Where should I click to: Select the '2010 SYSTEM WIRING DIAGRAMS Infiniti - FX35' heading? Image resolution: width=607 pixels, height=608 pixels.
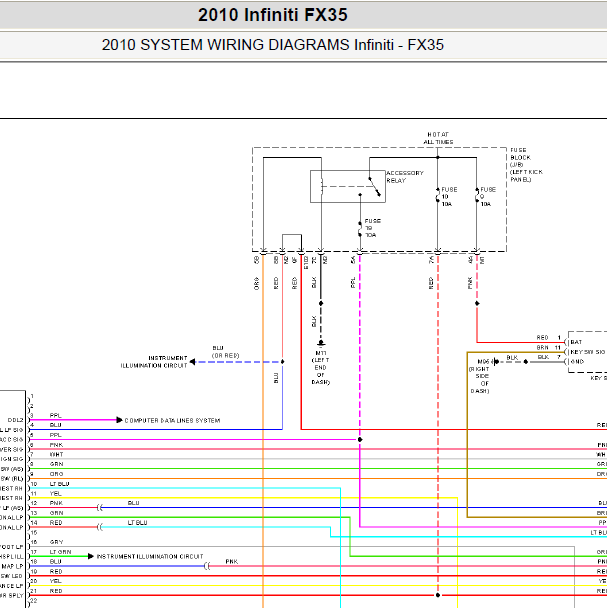coord(273,45)
